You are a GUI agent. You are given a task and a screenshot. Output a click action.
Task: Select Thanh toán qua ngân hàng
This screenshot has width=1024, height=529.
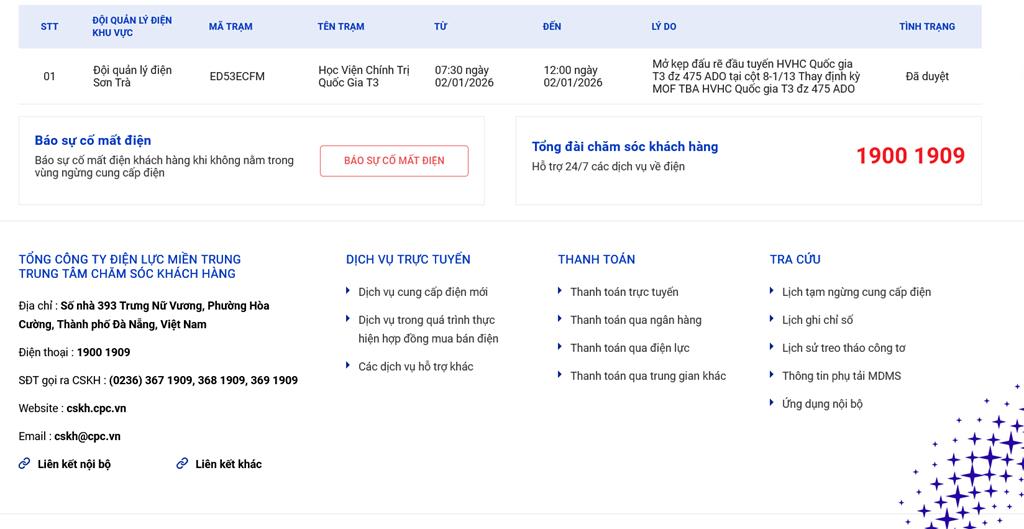click(635, 320)
